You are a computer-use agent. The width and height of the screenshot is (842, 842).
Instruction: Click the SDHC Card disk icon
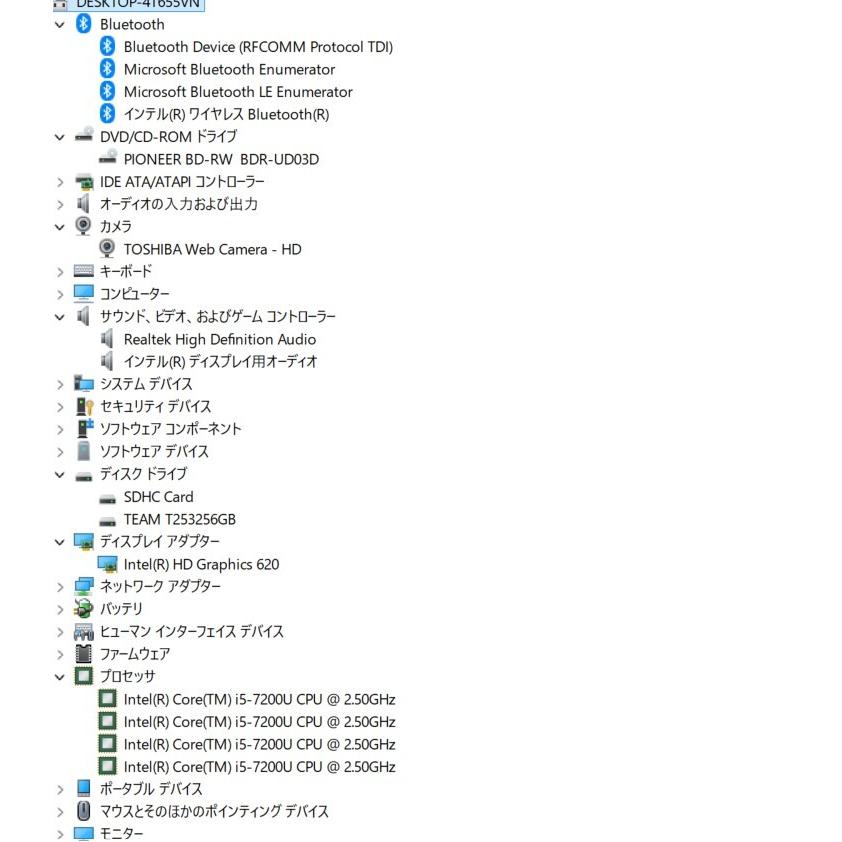108,497
